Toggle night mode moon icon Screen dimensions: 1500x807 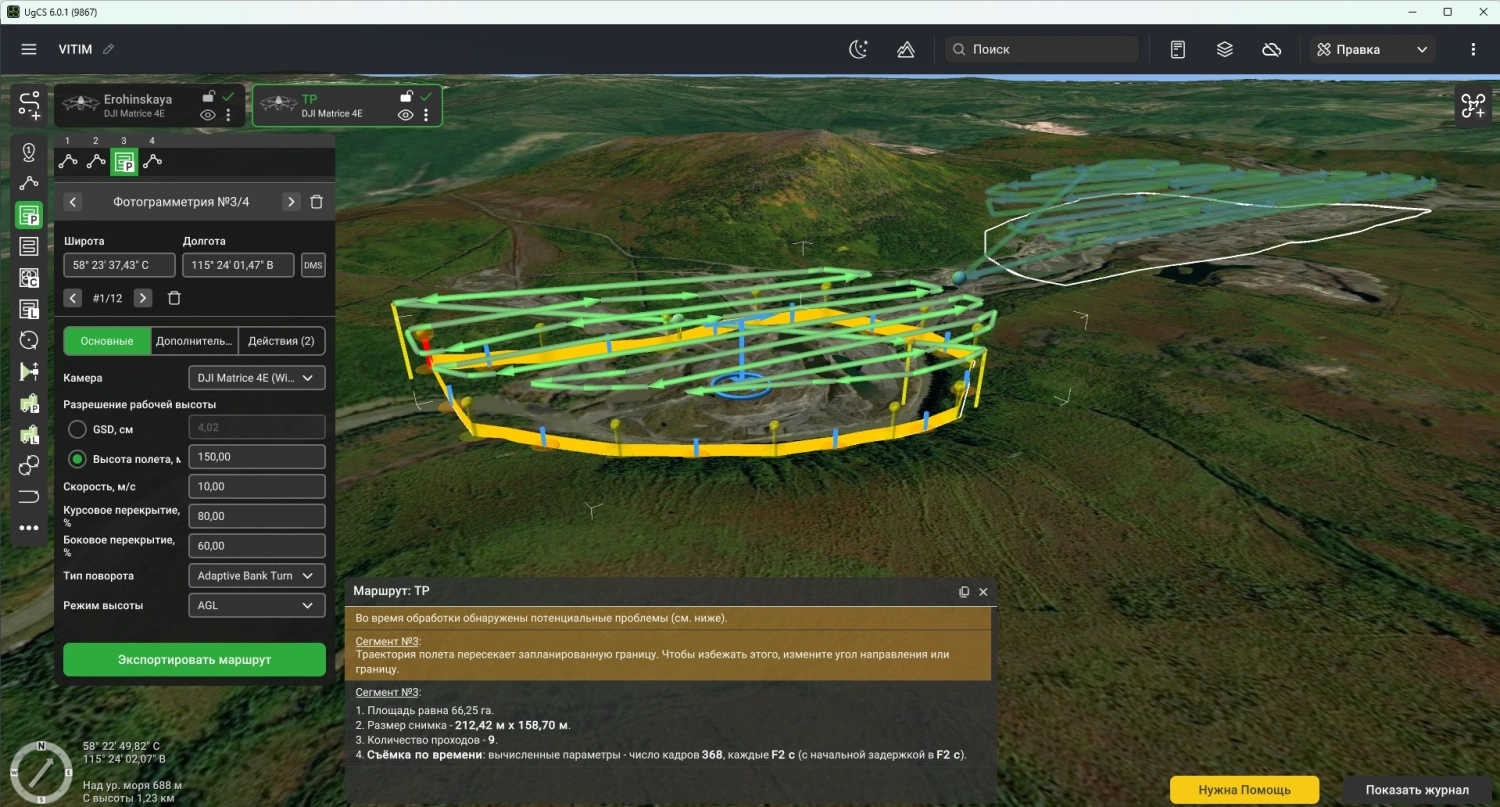pos(859,49)
